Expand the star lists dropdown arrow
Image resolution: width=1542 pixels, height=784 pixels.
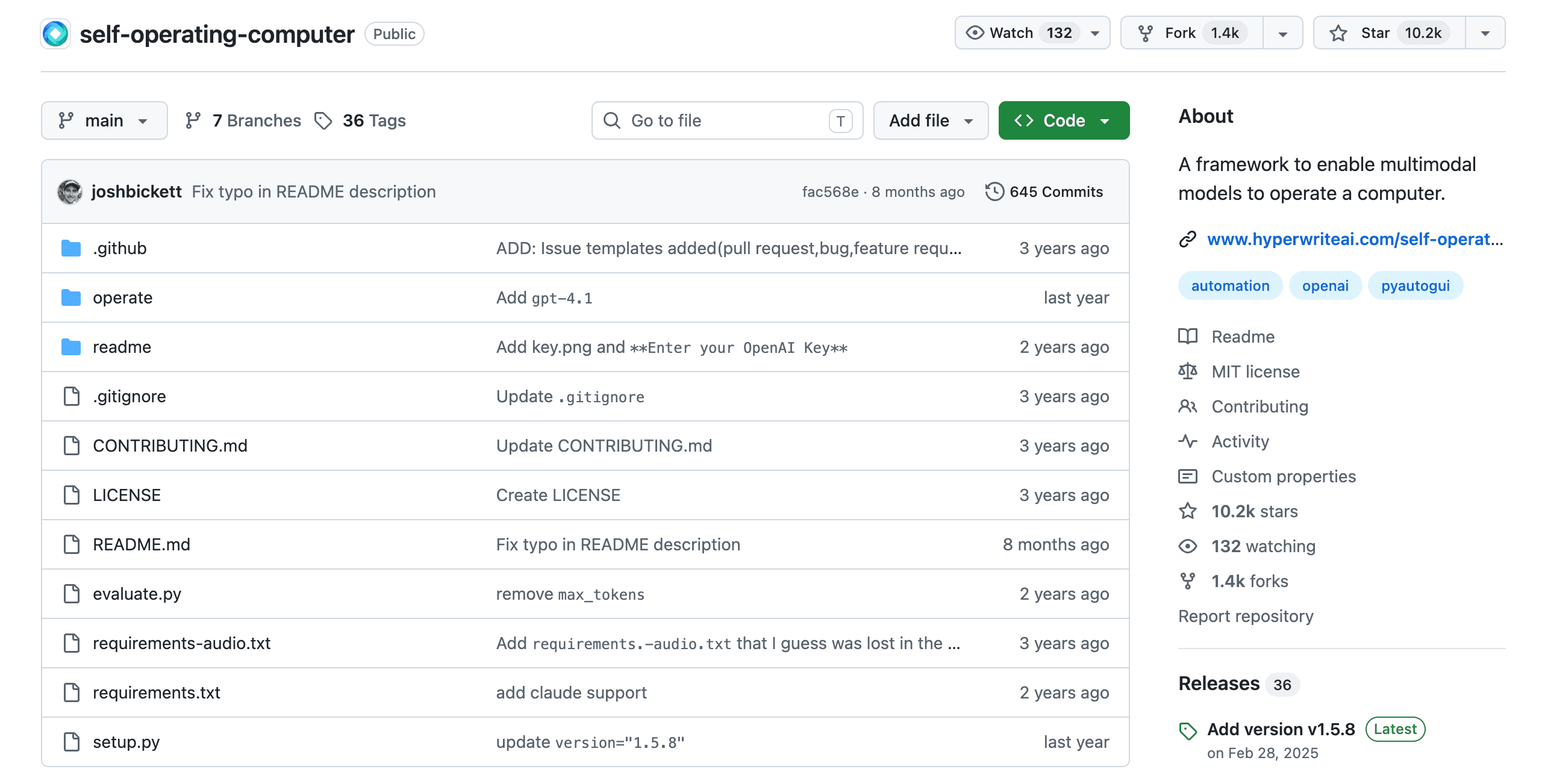[1485, 33]
